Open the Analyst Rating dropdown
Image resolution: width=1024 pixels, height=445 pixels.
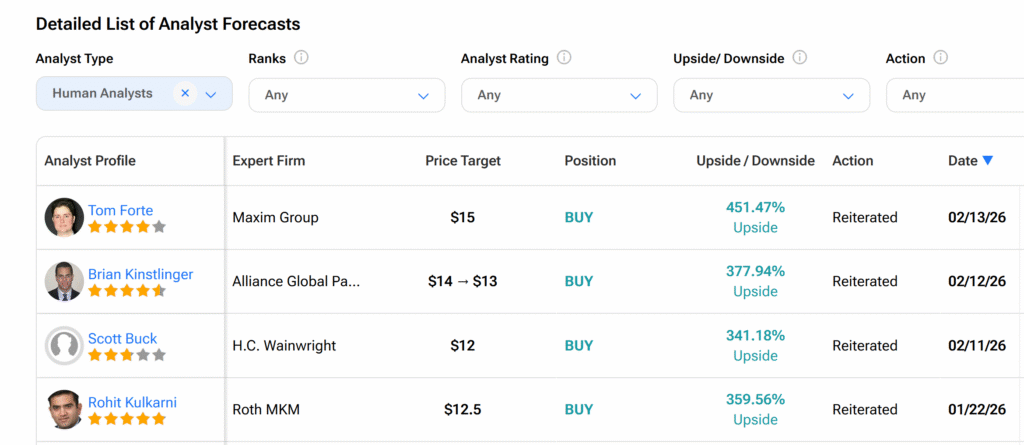[x=559, y=95]
